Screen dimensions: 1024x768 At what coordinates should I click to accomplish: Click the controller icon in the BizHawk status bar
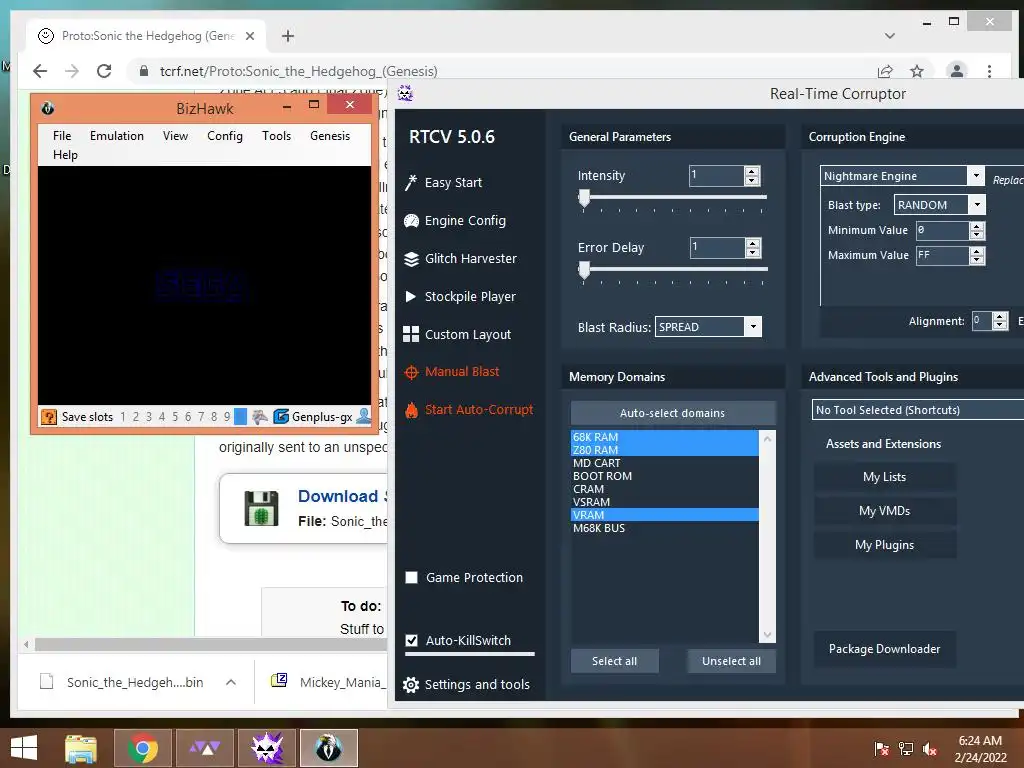[x=260, y=417]
